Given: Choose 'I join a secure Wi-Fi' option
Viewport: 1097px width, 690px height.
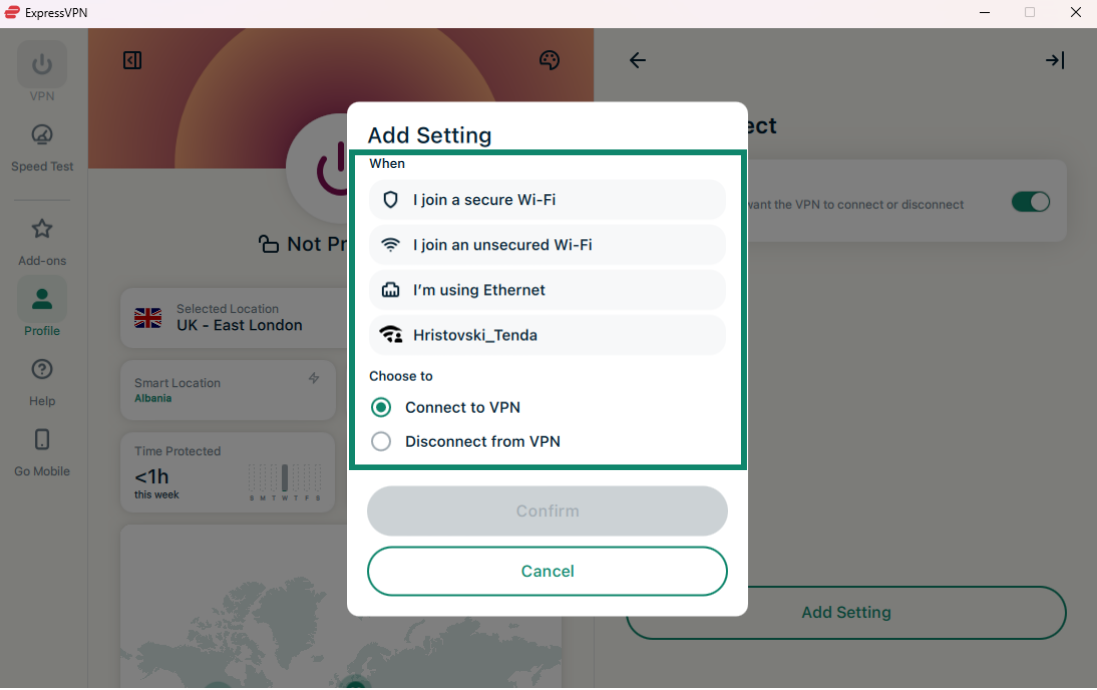Looking at the screenshot, I should pyautogui.click(x=547, y=200).
